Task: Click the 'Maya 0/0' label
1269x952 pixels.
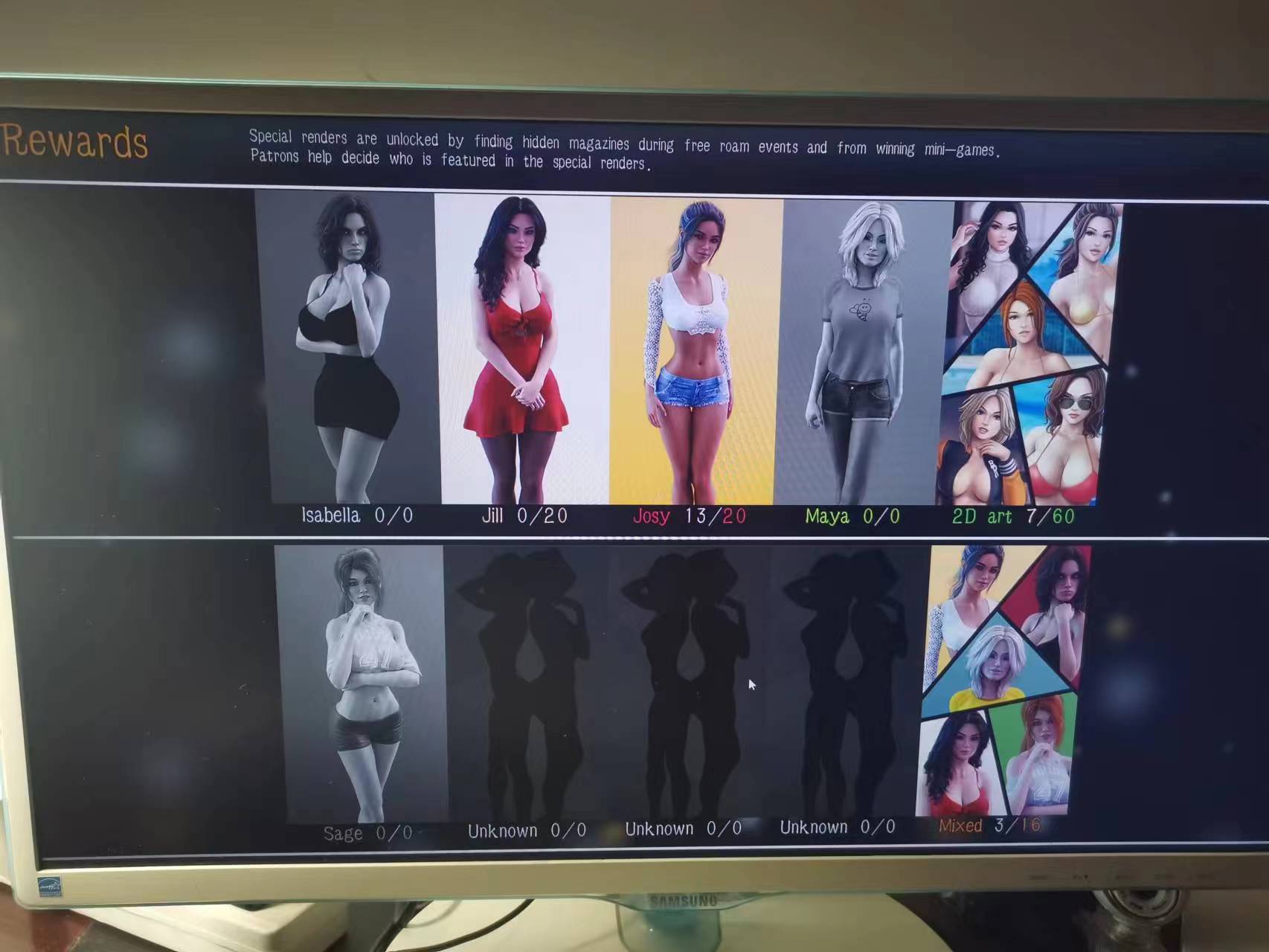Action: [852, 516]
